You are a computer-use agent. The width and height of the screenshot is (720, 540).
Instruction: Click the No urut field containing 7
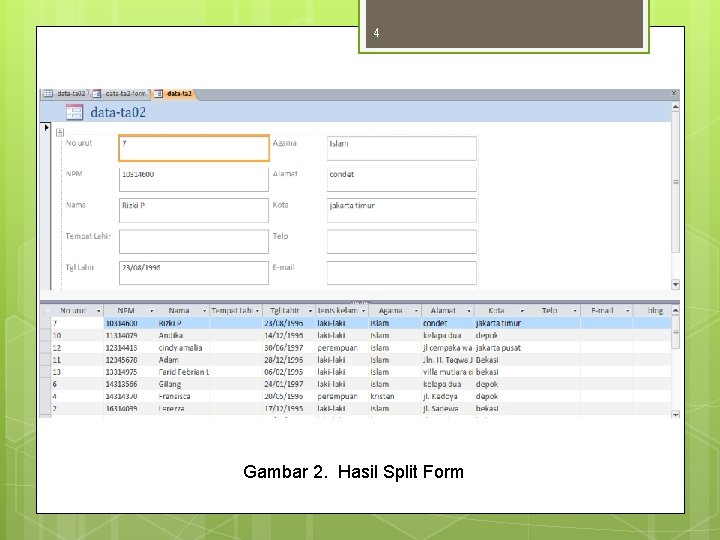194,148
